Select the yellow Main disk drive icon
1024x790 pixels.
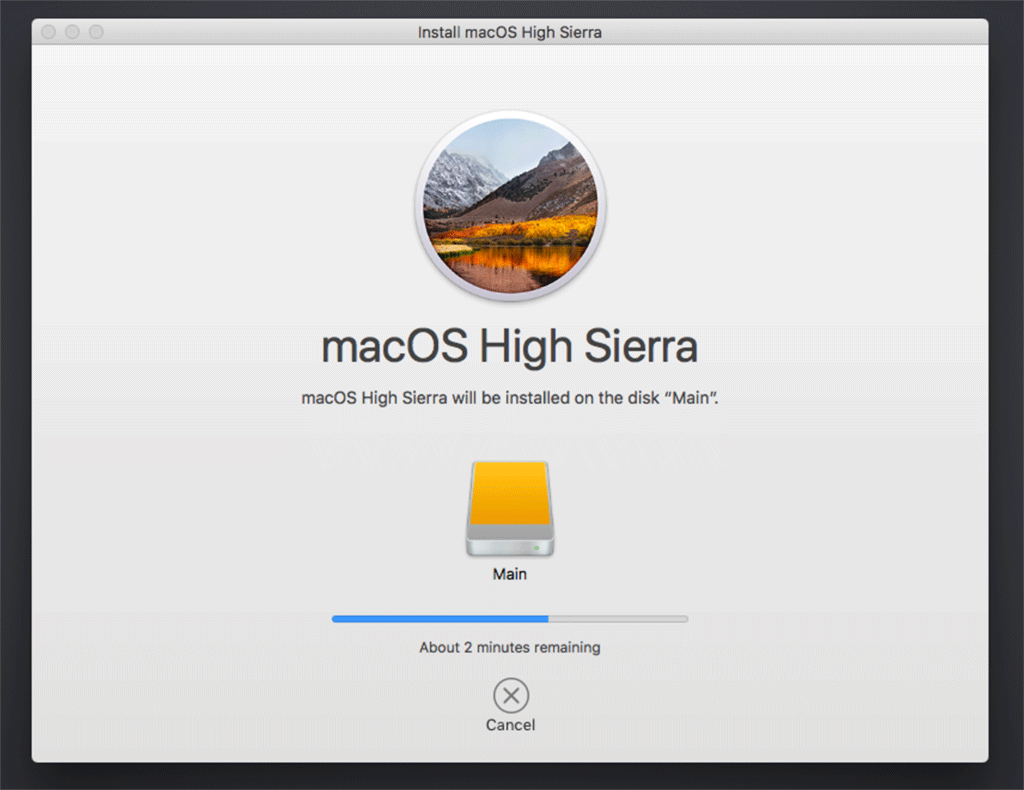click(x=510, y=494)
